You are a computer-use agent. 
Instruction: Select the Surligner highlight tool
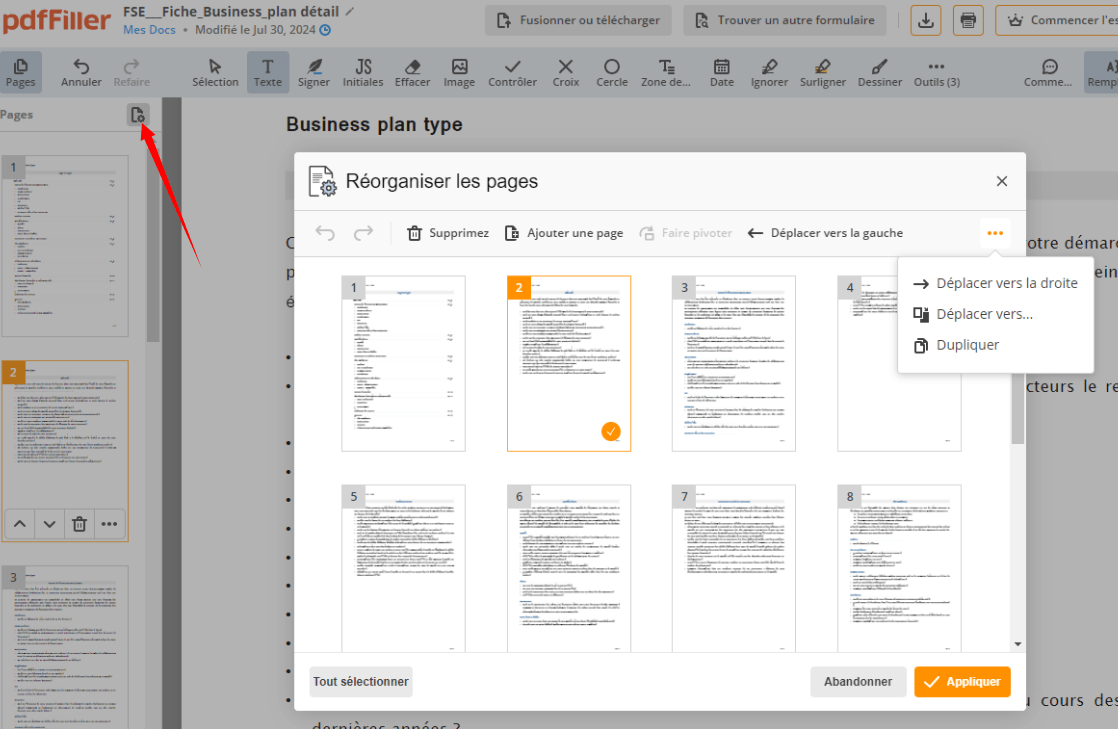pyautogui.click(x=823, y=73)
